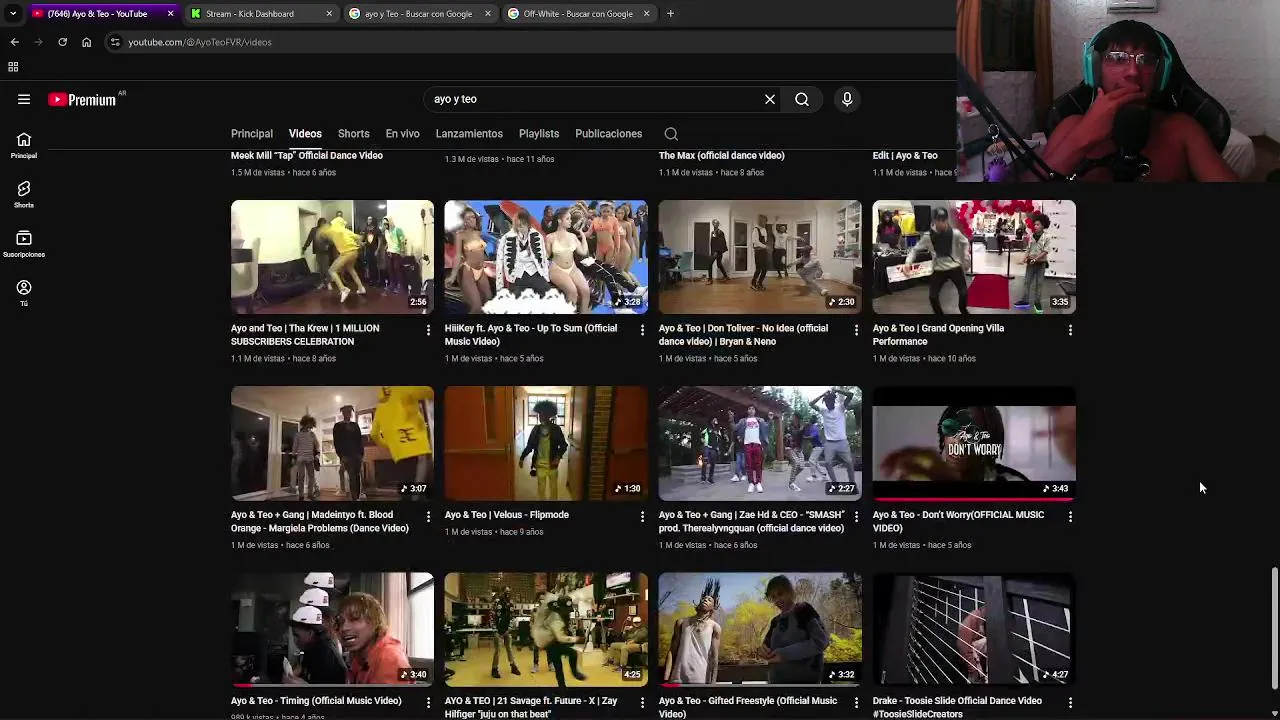Viewport: 1280px width, 720px height.
Task: Play the 2:30 Don Toliver No Idea thumbnail
Action: pyautogui.click(x=760, y=257)
